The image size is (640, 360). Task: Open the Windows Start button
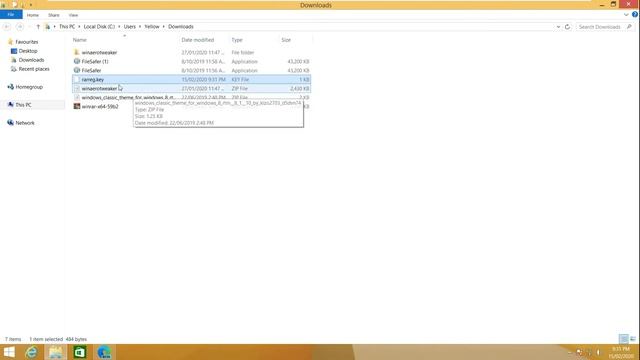click(9, 352)
